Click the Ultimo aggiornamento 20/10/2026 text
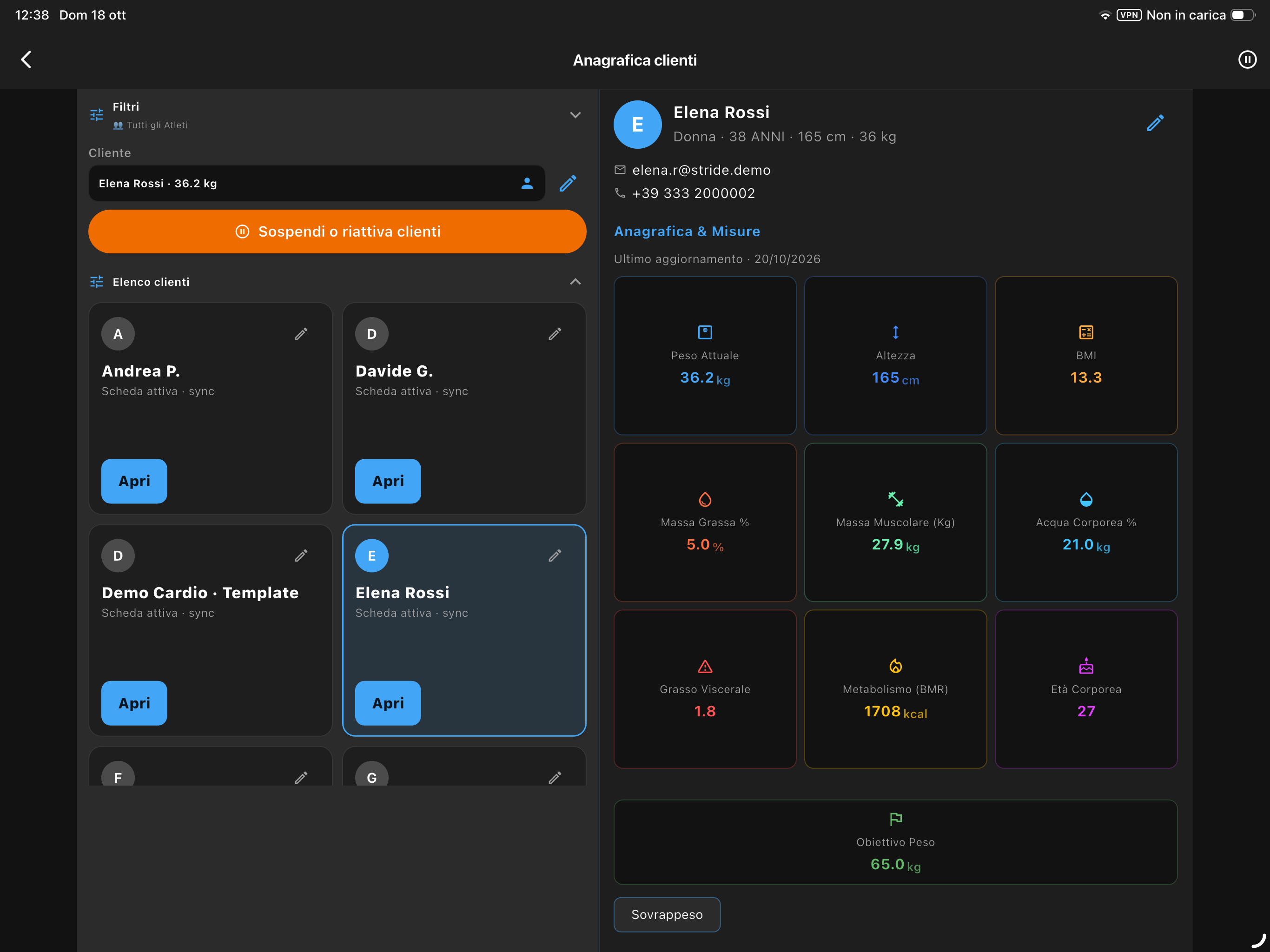This screenshot has height=952, width=1270. coord(717,259)
